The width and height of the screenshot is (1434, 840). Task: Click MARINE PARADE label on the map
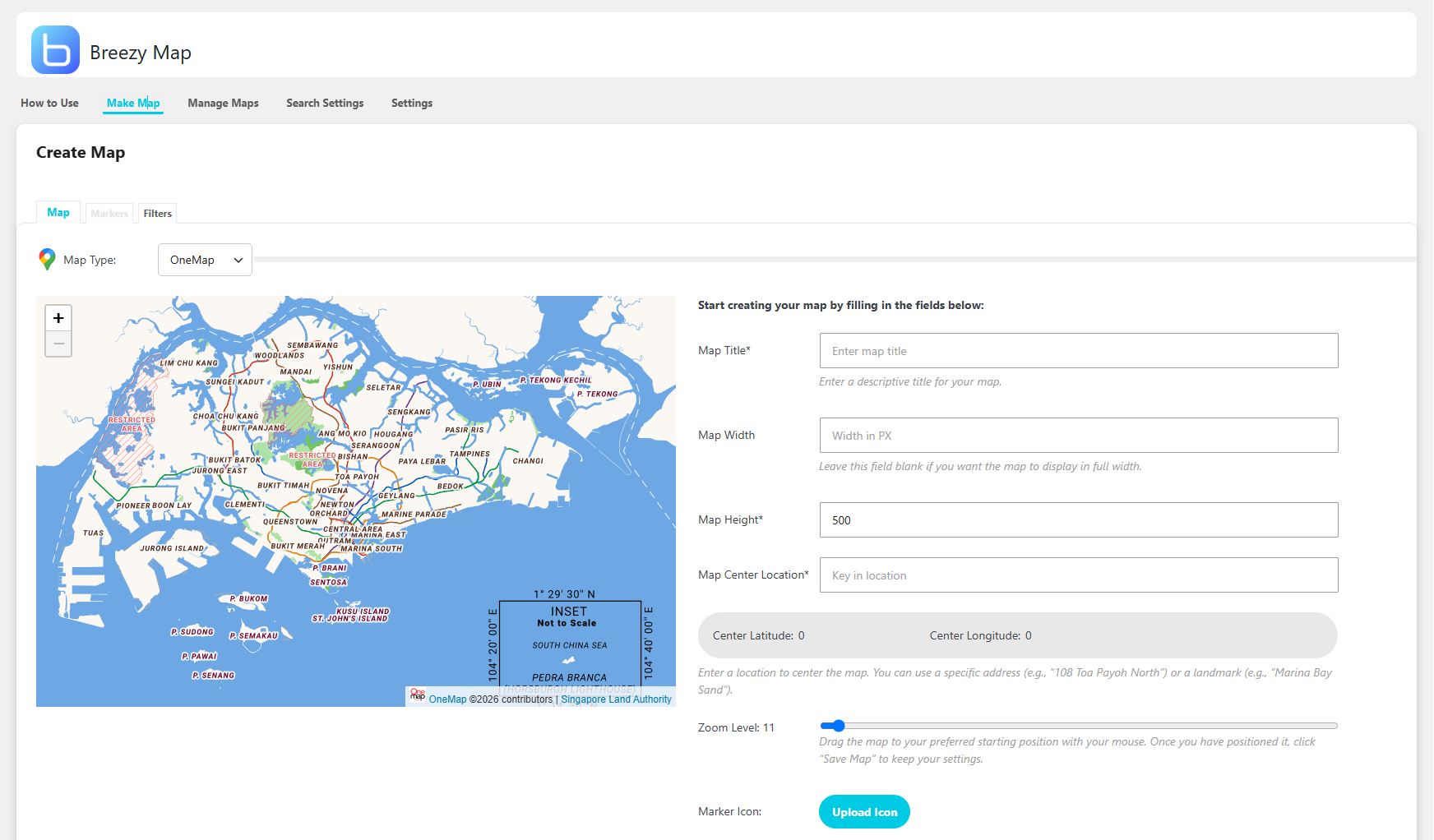414,515
